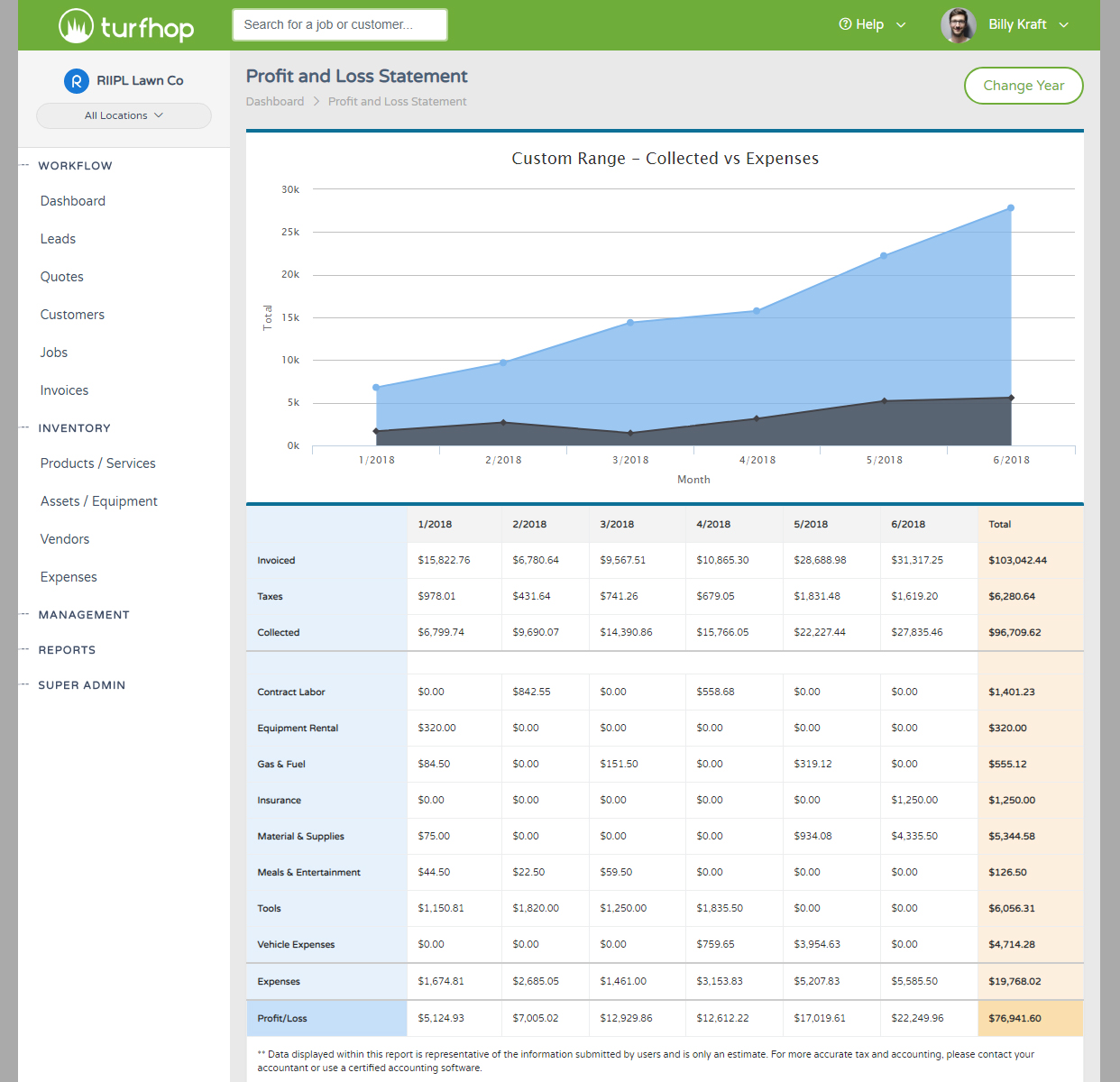
Task: Select Vendors from Inventory menu
Action: point(65,539)
